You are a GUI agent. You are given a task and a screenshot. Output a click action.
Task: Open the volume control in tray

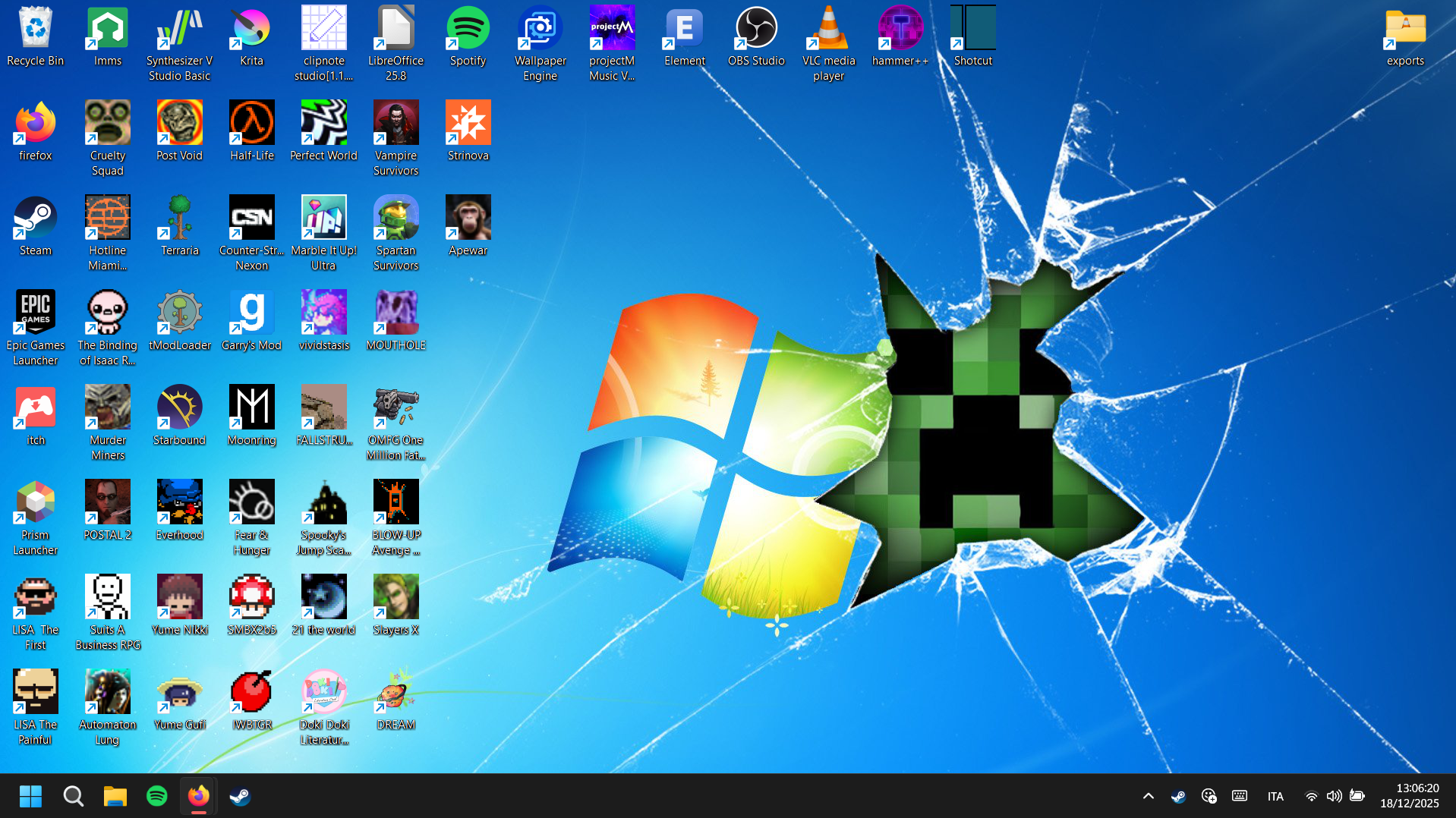[1334, 796]
